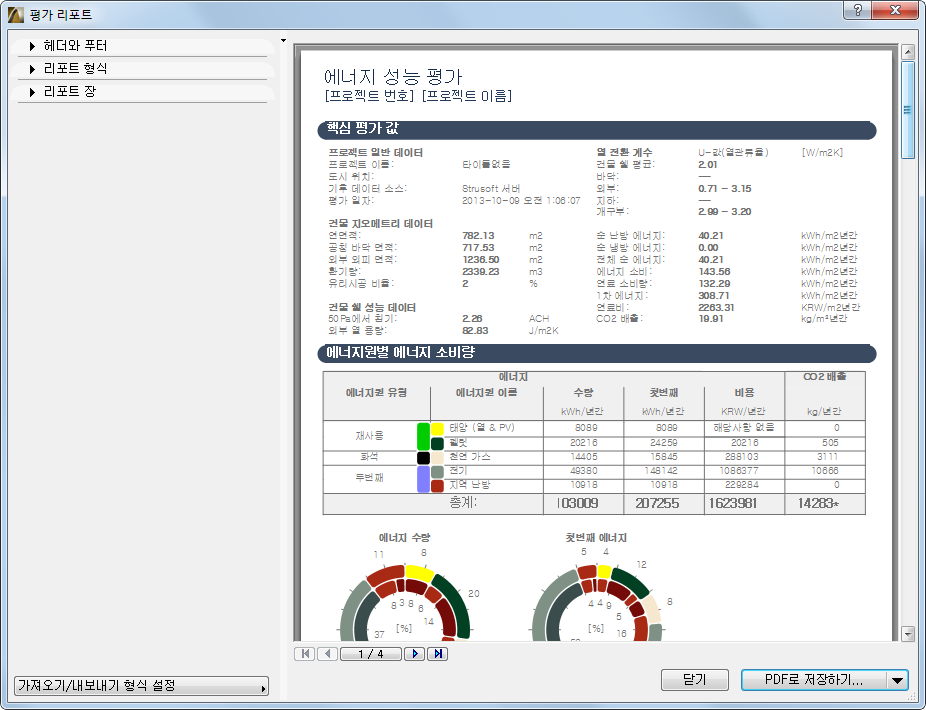Click the 에너지 수량 chart title

405,538
